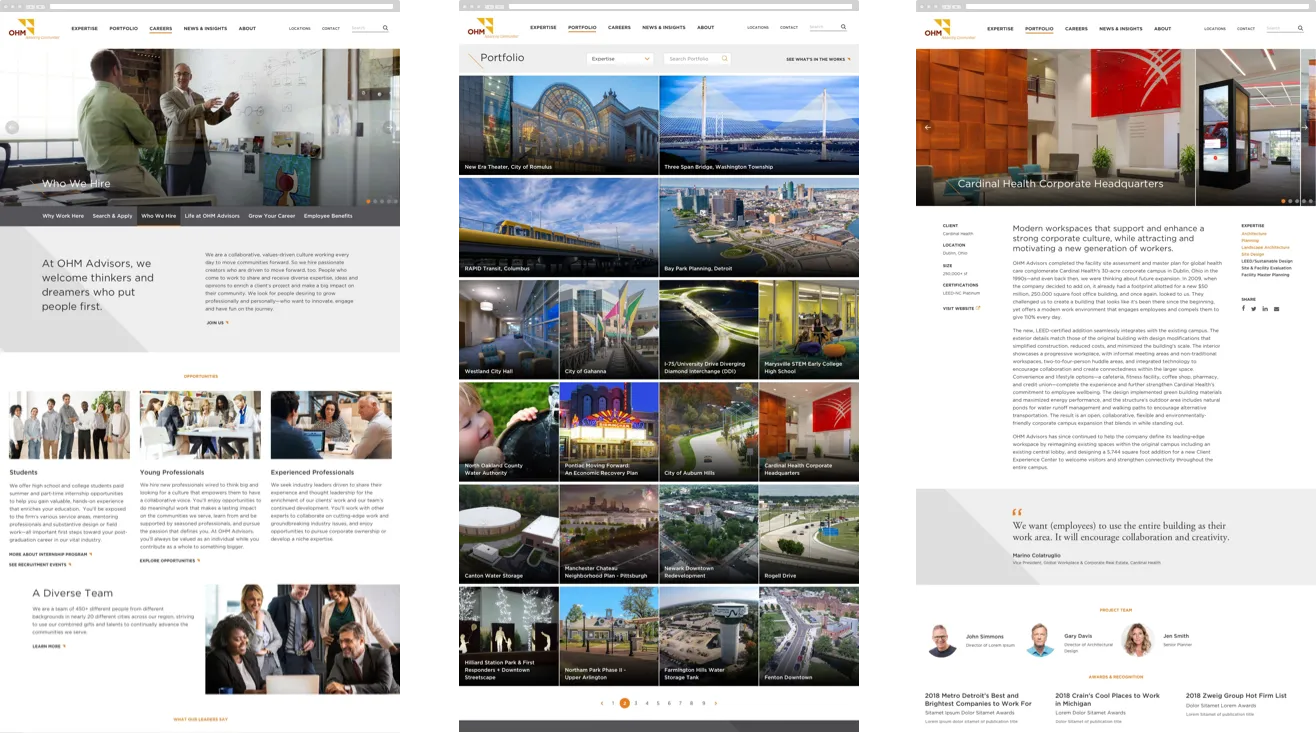Click the header search magnifier on the Portfolio page
1316x733 pixels.
(843, 27)
